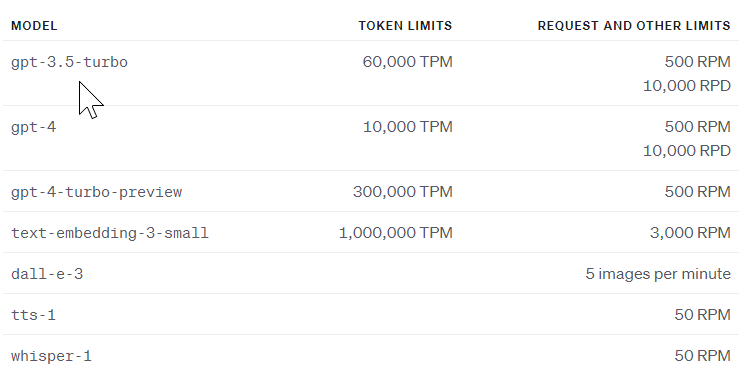753x383 pixels.
Task: Click the TOKEN LIMITS column header
Action: pyautogui.click(x=405, y=25)
